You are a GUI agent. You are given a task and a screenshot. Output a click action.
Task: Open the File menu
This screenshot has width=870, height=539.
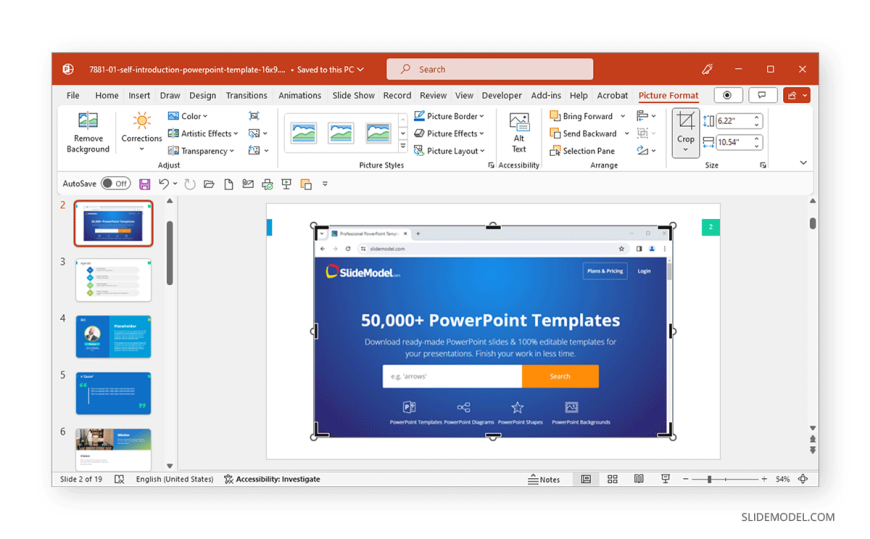click(73, 95)
